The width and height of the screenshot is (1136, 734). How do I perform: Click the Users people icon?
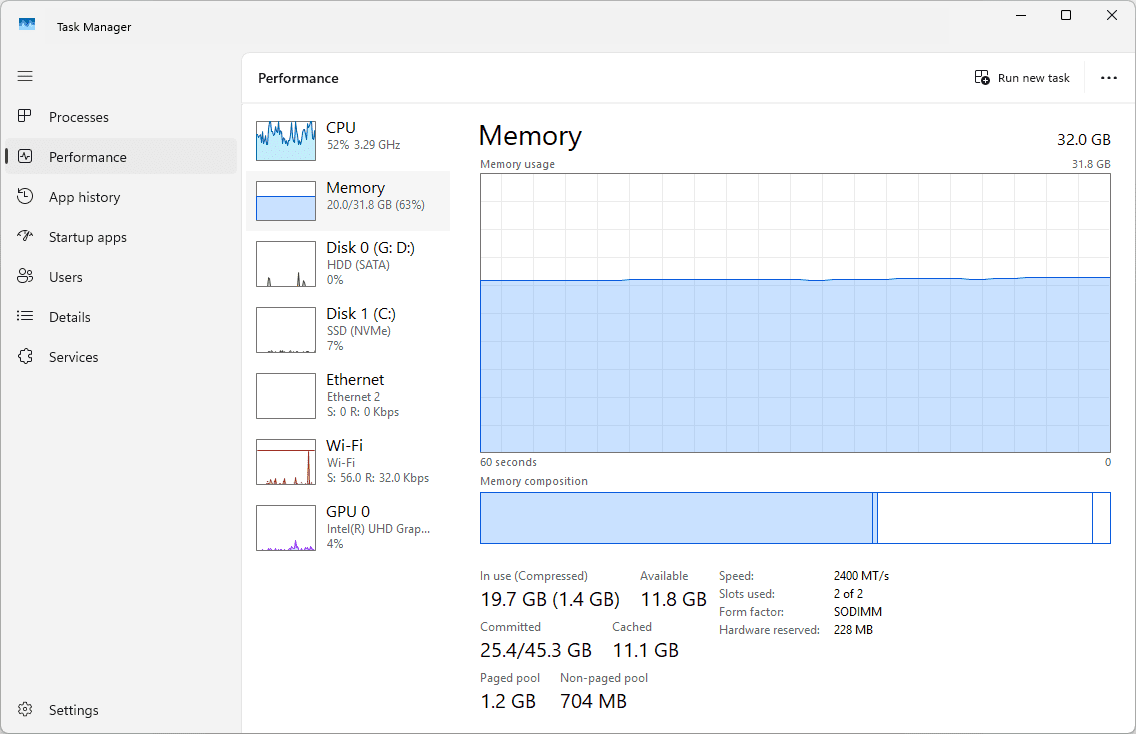click(26, 277)
